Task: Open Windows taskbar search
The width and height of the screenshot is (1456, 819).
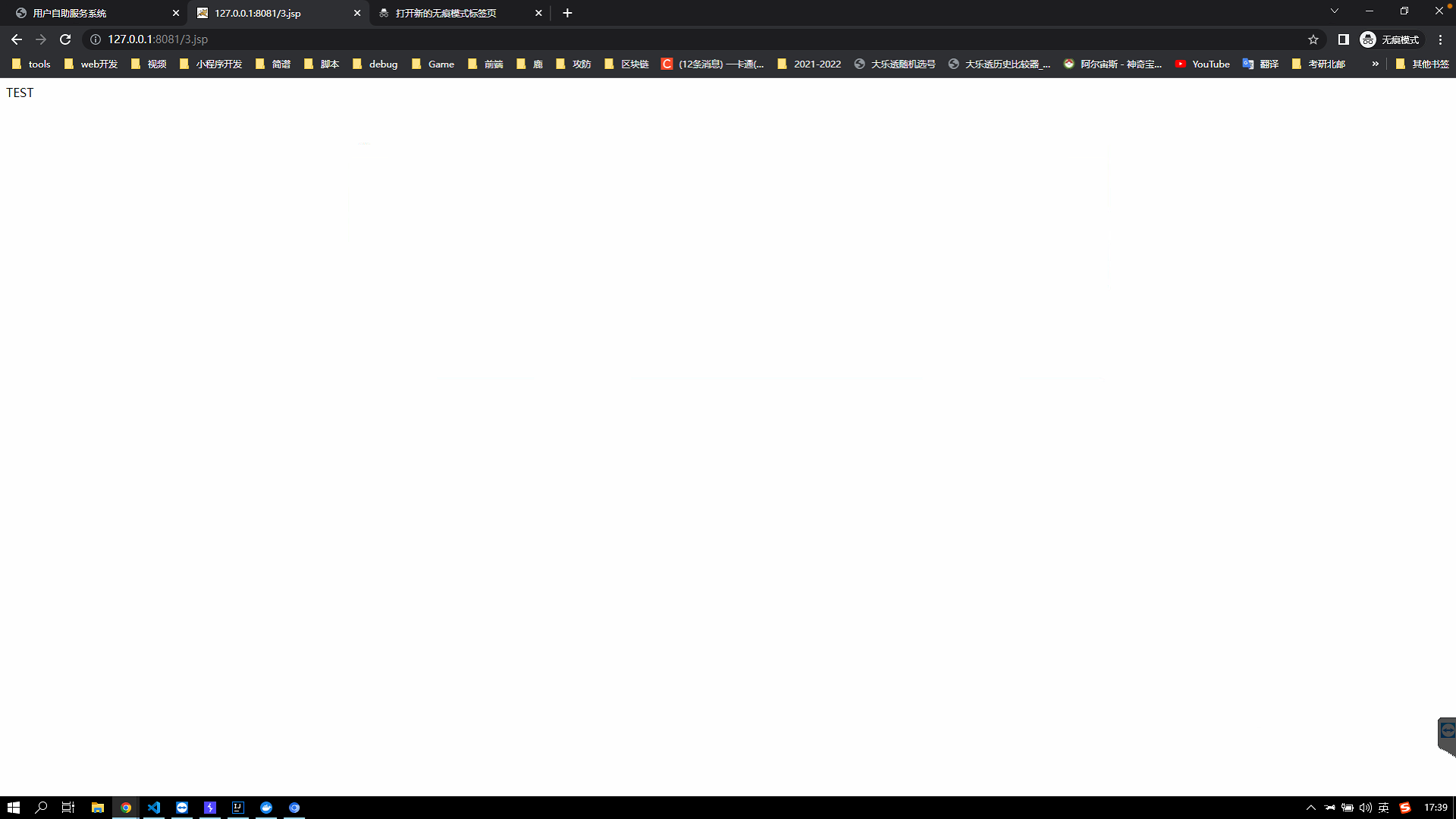Action: (41, 808)
